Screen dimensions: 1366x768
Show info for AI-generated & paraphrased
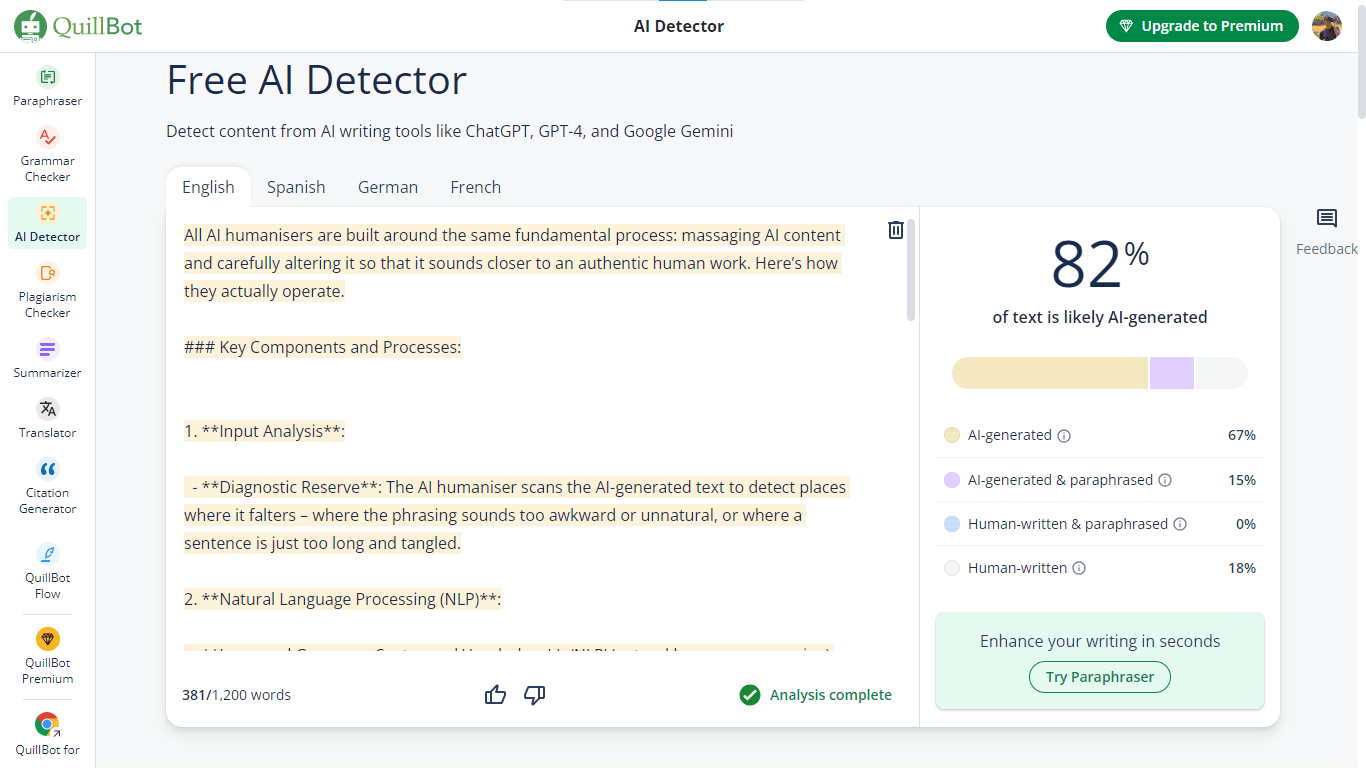(x=1165, y=480)
